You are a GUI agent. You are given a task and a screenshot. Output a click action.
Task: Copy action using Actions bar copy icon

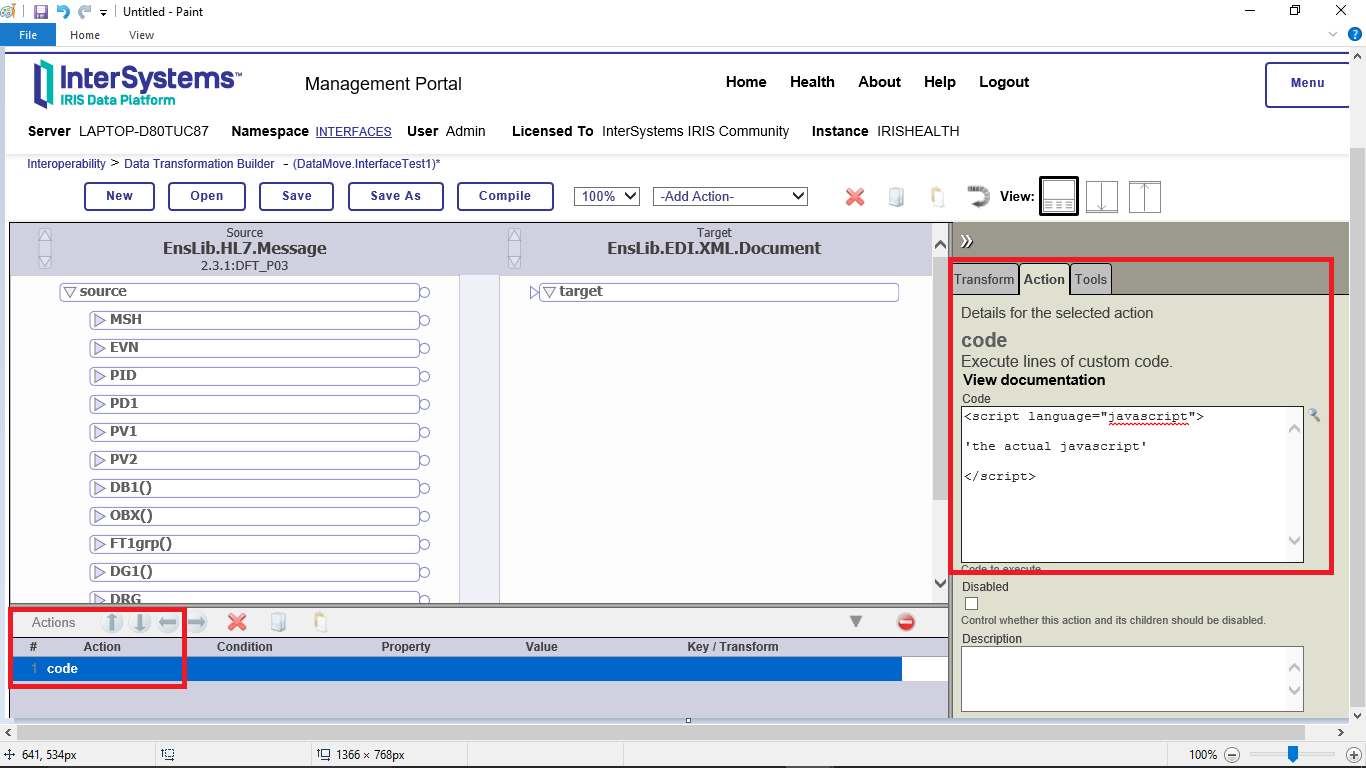(278, 622)
